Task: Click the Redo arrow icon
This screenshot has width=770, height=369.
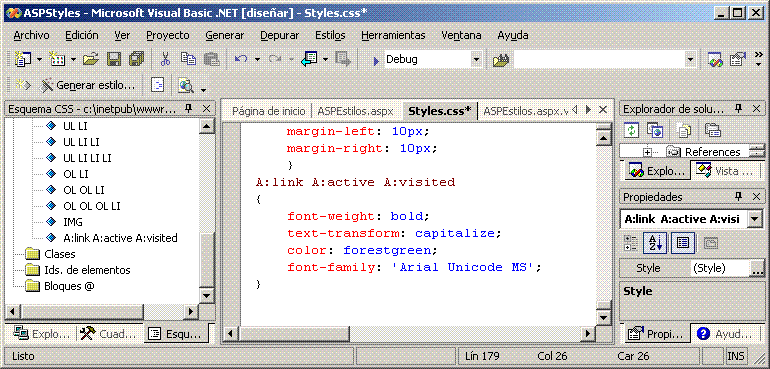Action: point(275,59)
